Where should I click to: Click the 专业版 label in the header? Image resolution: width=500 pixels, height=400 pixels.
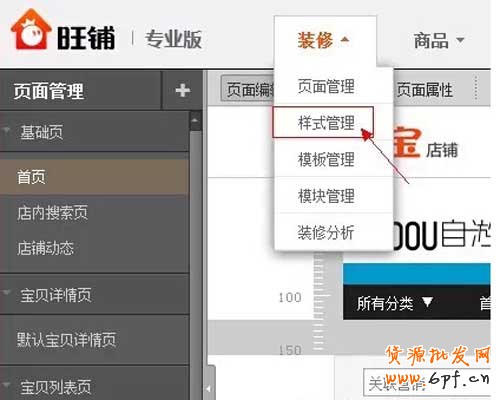point(173,39)
